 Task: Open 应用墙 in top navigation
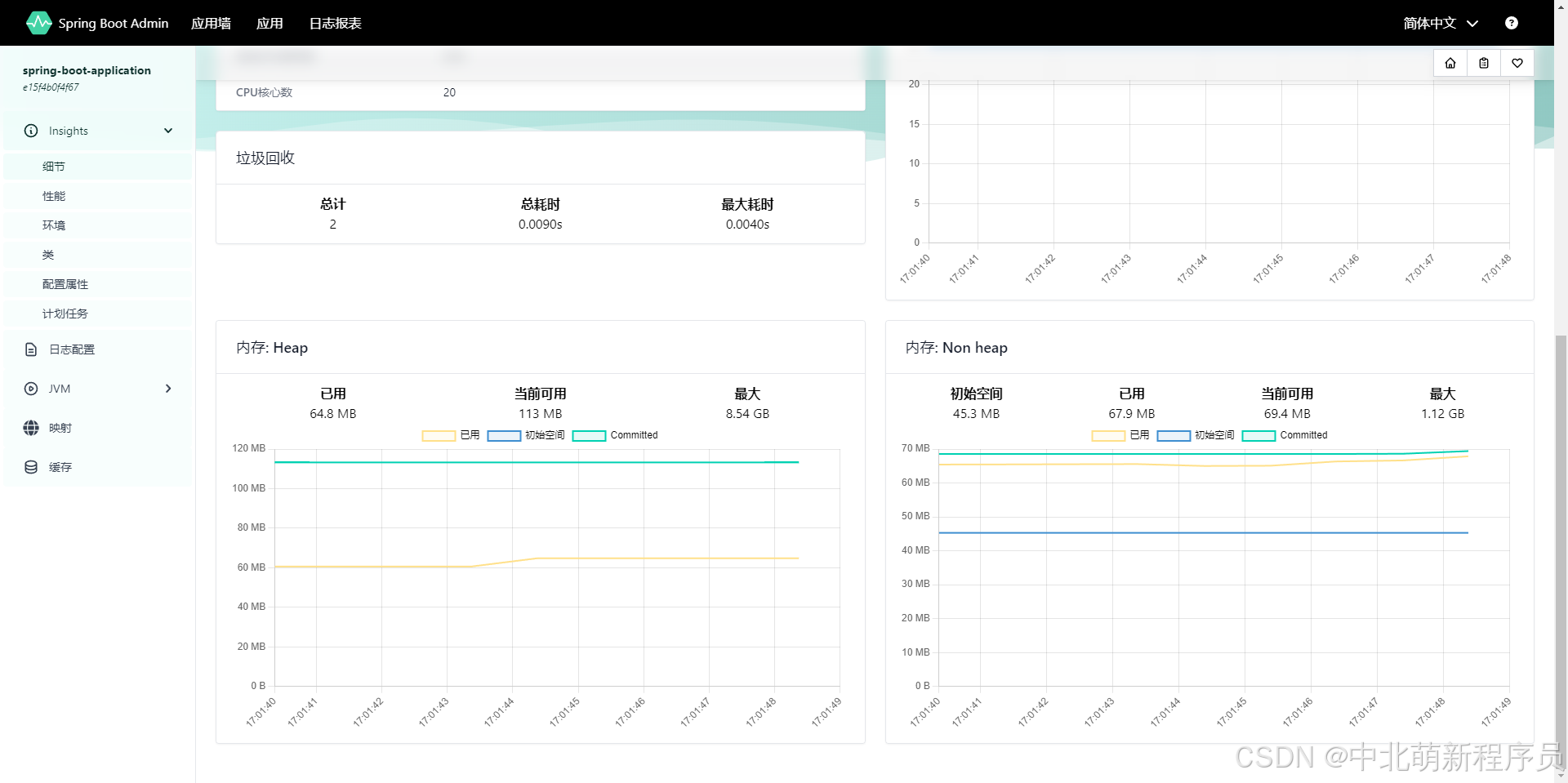[211, 23]
